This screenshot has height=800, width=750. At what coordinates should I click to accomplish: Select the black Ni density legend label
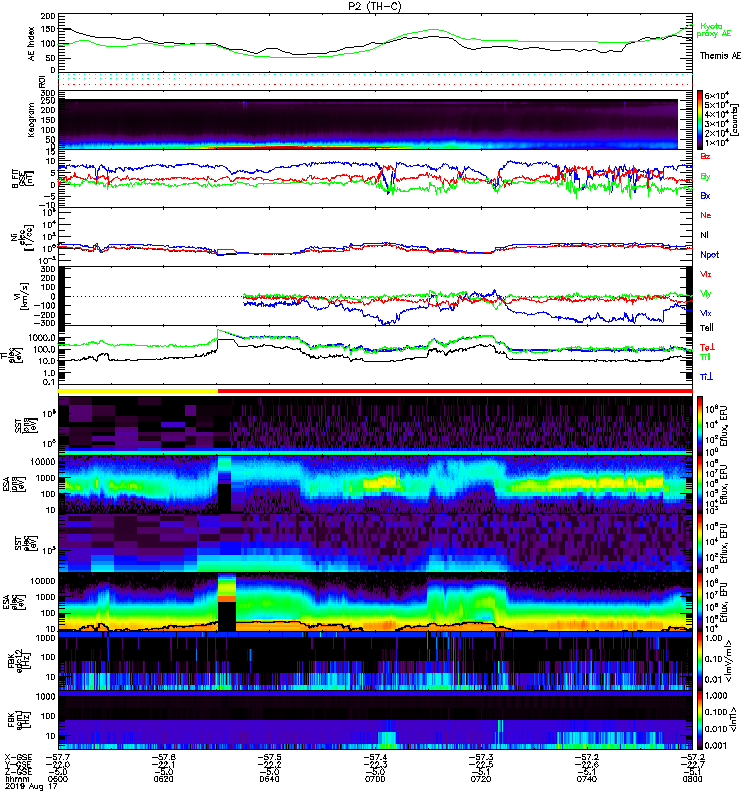point(704,235)
